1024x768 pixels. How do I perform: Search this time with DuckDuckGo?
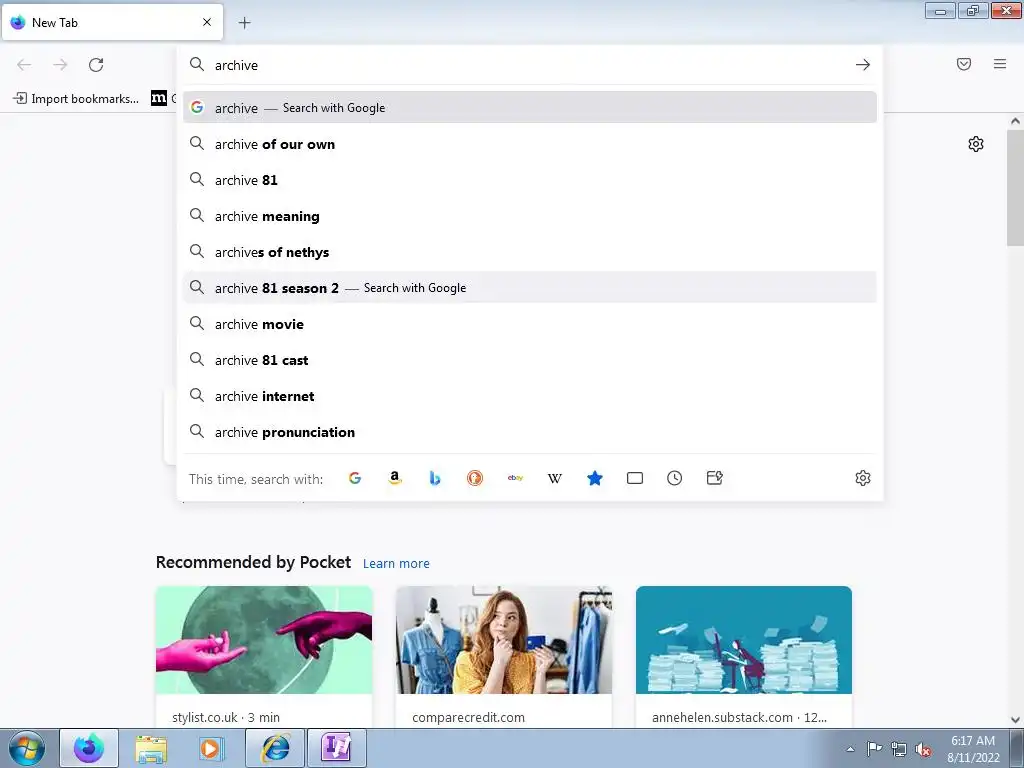(475, 478)
